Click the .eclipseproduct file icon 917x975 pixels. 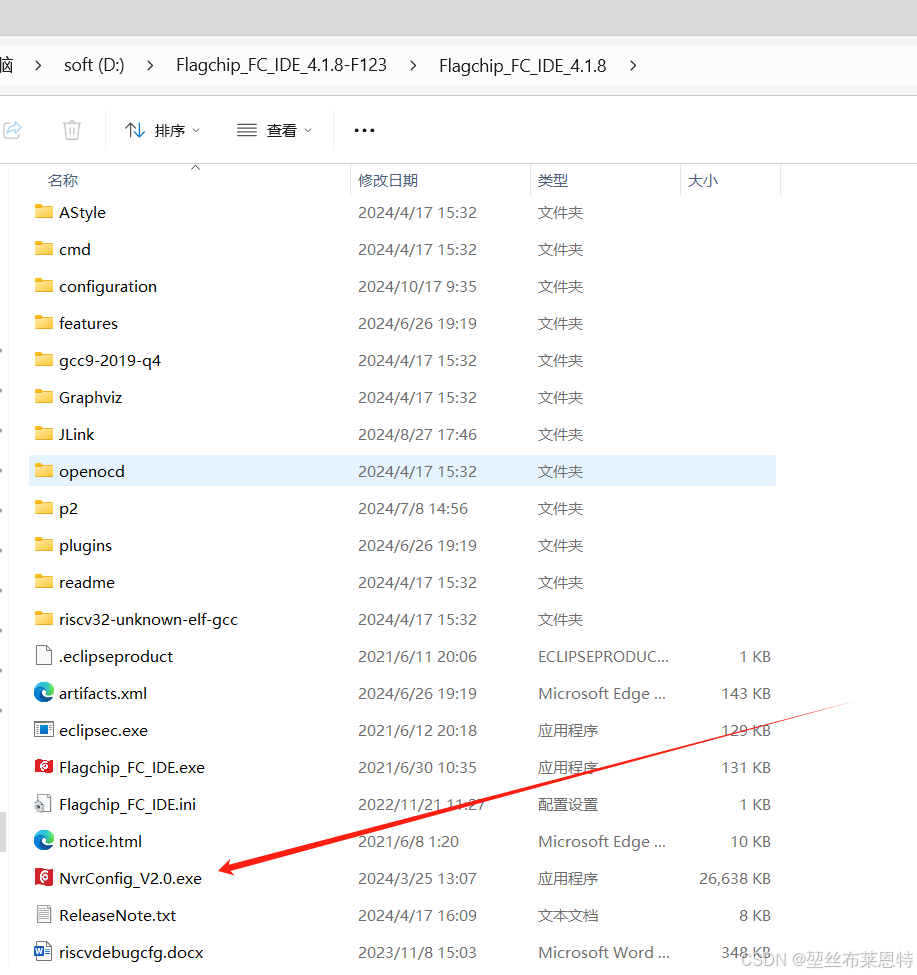click(x=44, y=656)
